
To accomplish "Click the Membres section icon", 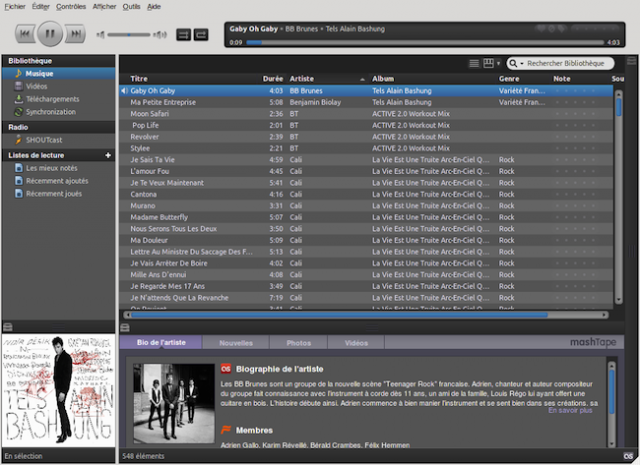I will click(226, 429).
